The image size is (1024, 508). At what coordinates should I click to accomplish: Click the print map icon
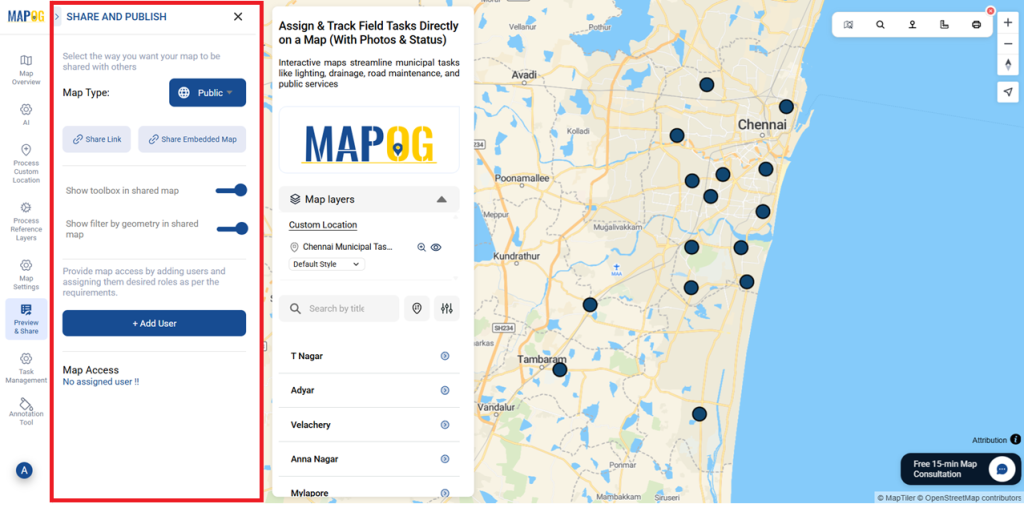click(976, 25)
